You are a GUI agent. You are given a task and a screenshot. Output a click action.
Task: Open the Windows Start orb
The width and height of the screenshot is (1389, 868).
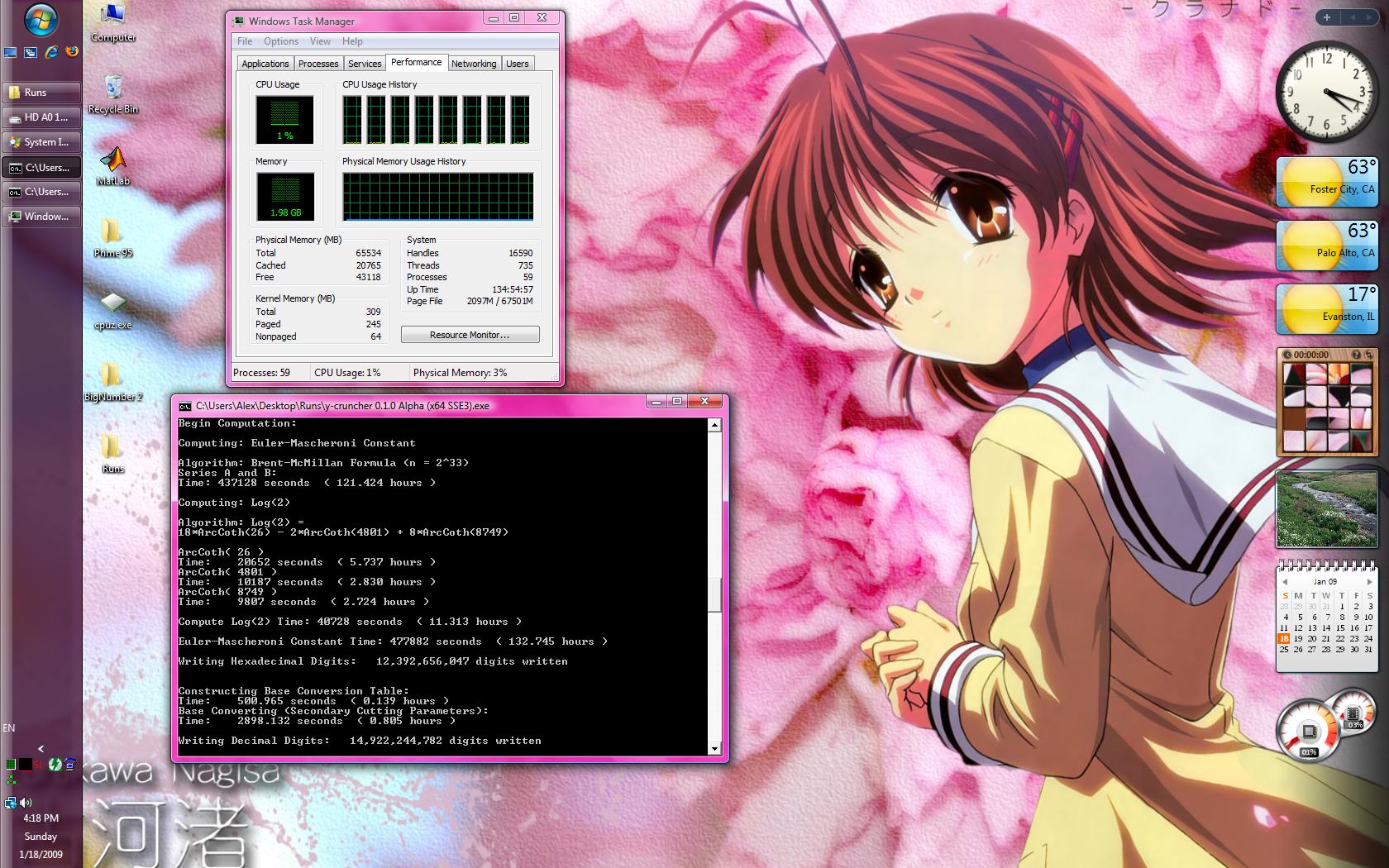coord(41,21)
